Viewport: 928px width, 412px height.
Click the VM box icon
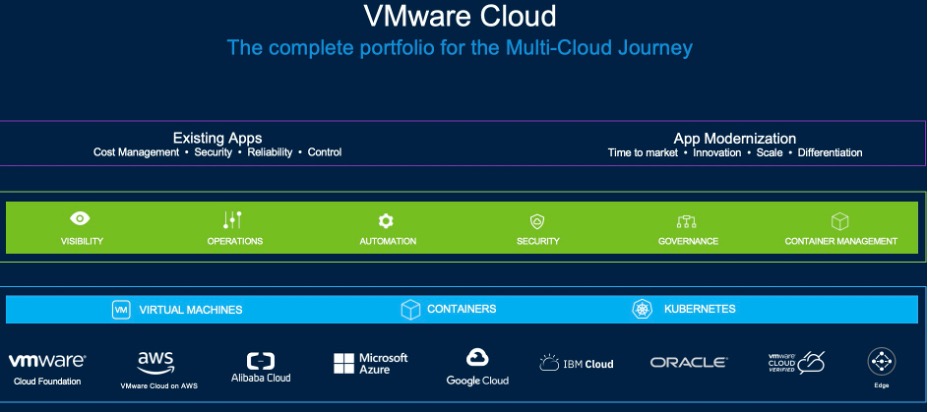[x=121, y=310]
